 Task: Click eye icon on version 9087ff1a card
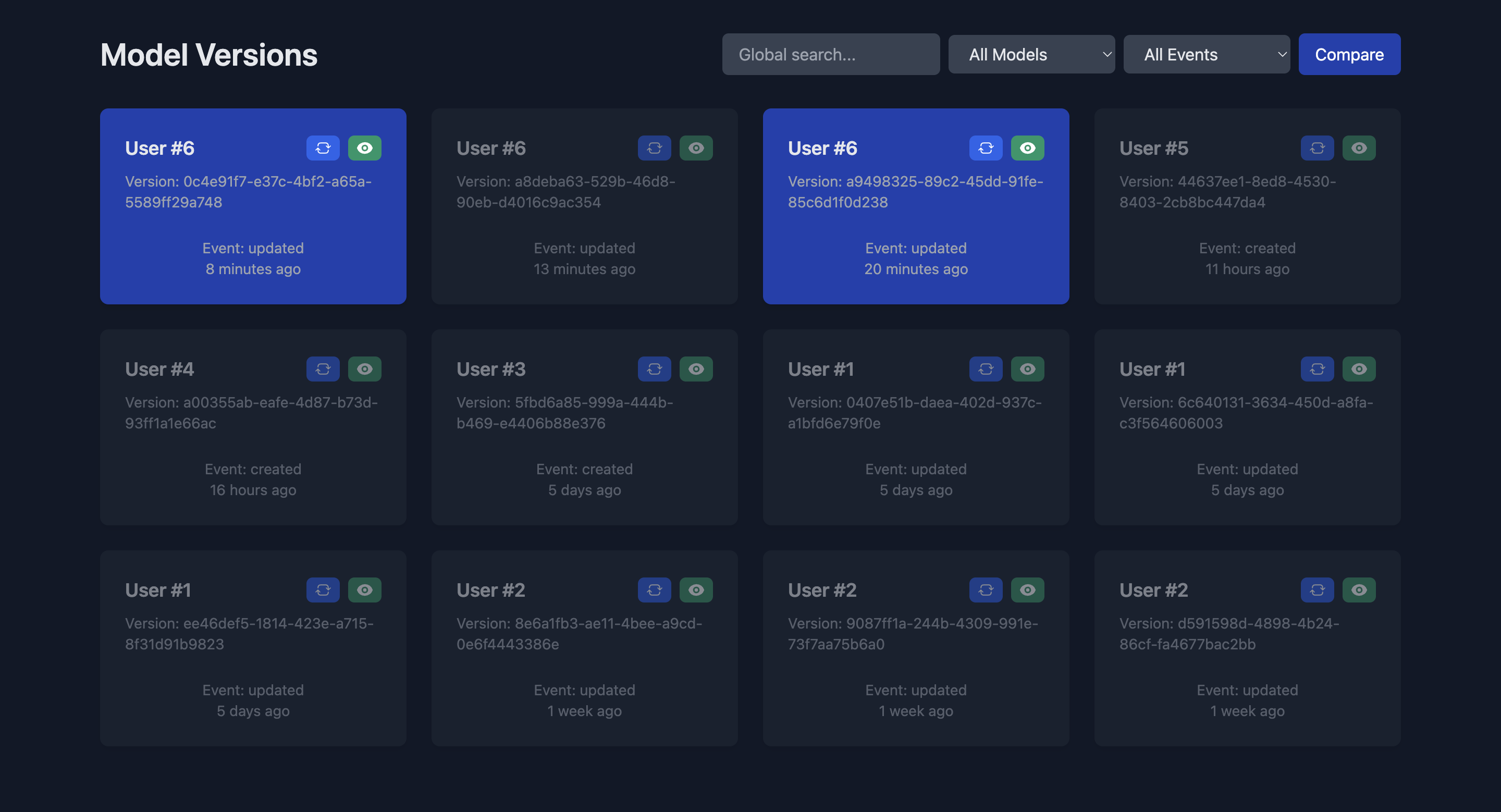tap(1027, 589)
